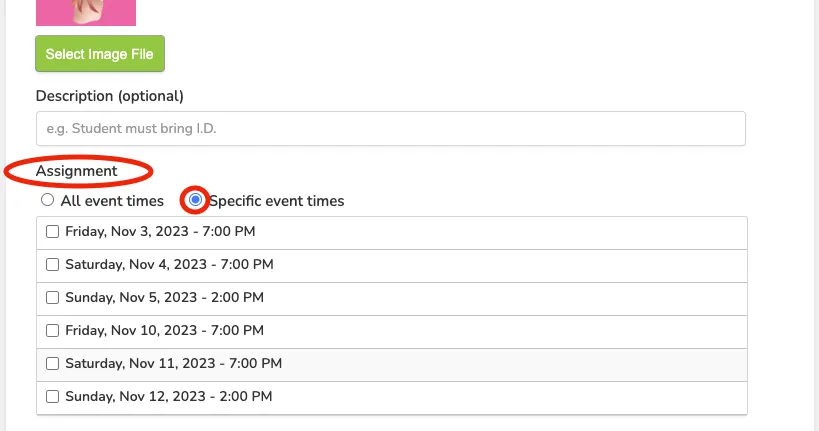Click the Select Image File button
The image size is (819, 431).
click(x=100, y=54)
